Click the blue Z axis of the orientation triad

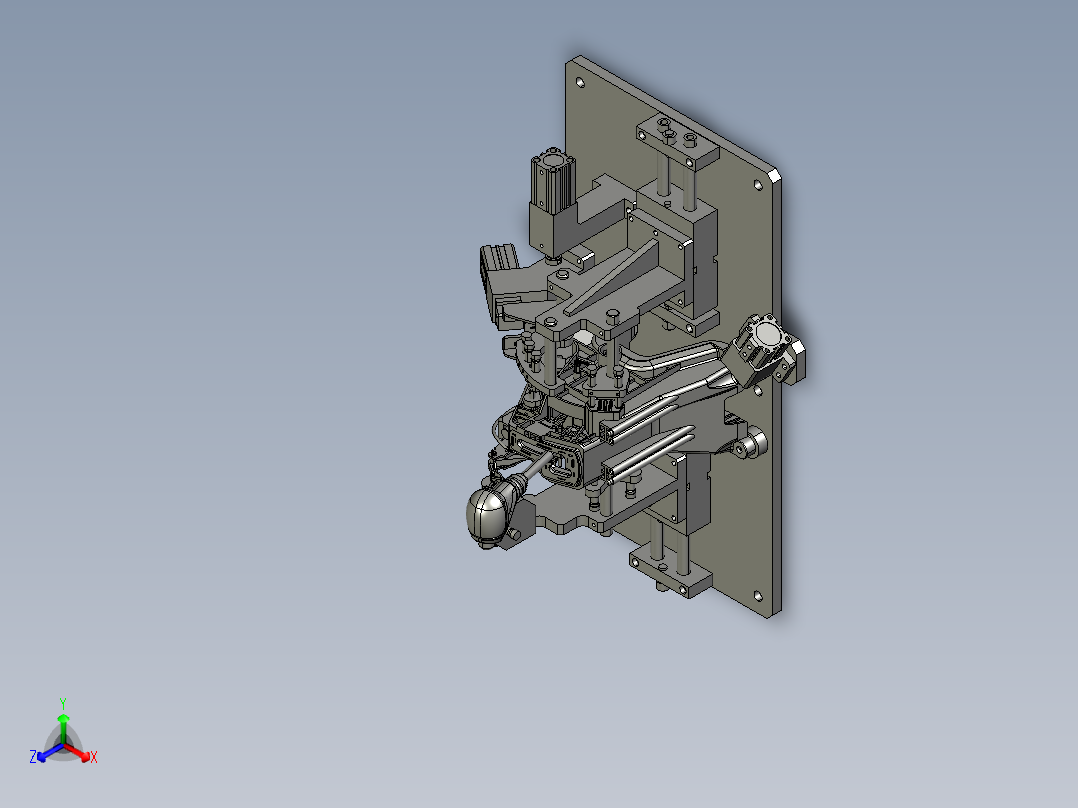tap(50, 752)
